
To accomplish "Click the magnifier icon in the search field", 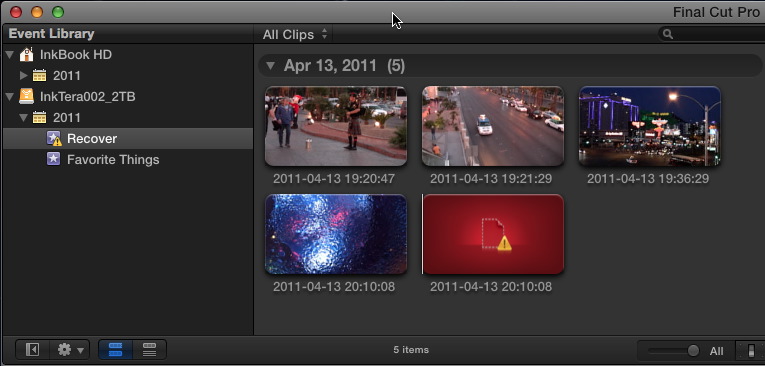I will tap(668, 34).
